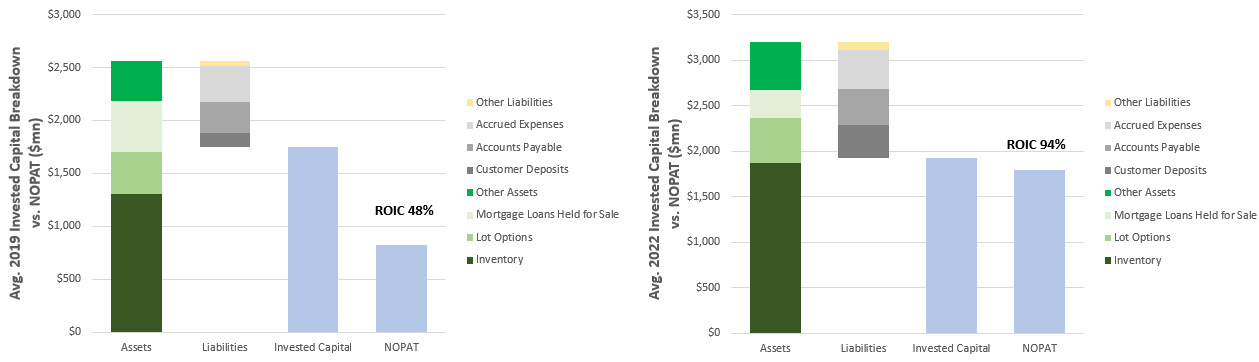The width and height of the screenshot is (1259, 362).
Task: Click Other Assets swatch in 2019 legend
Action: click(469, 192)
